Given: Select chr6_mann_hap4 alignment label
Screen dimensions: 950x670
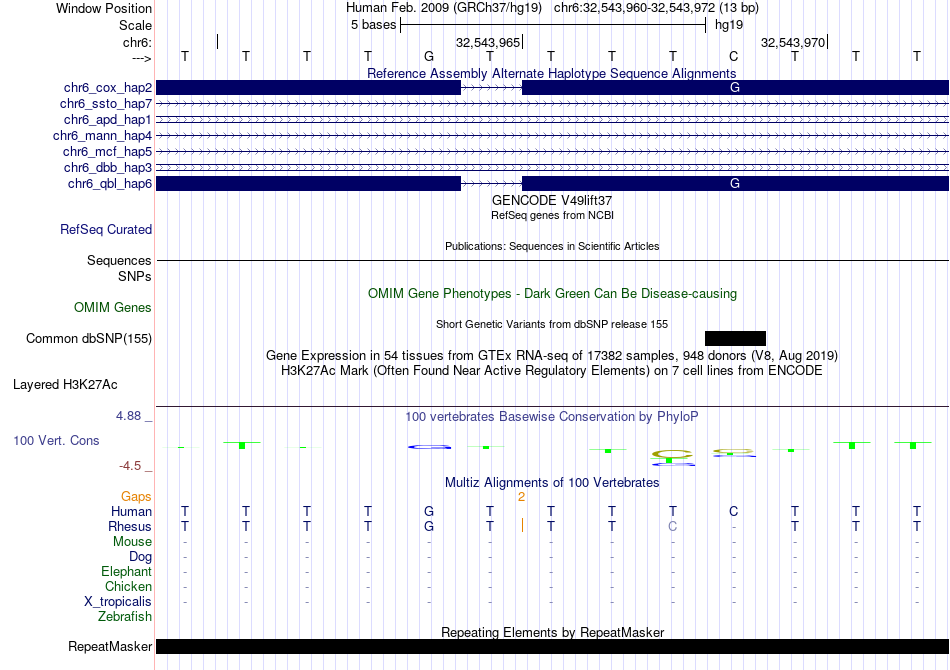Looking at the screenshot, I should tap(102, 136).
